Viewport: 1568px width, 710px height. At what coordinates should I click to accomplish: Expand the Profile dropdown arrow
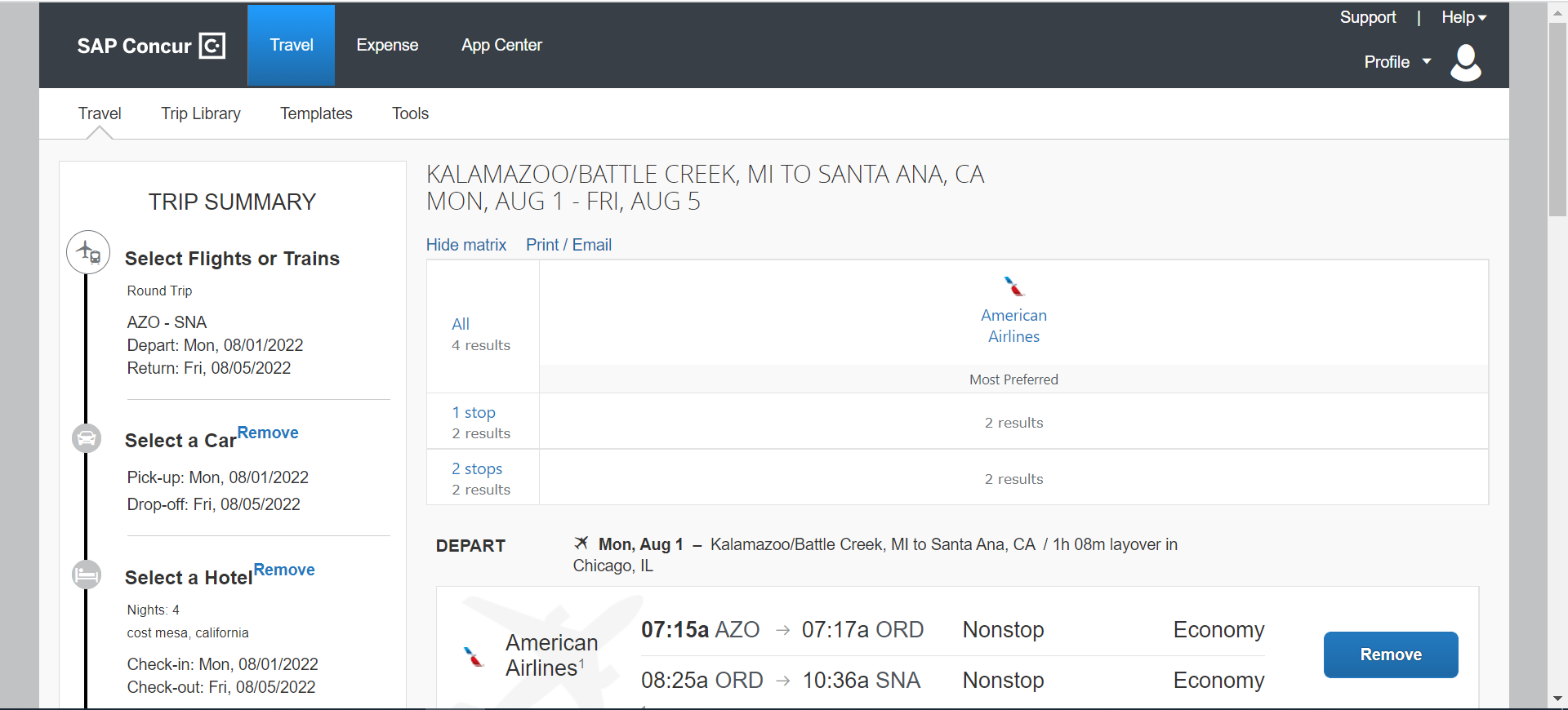click(x=1427, y=61)
